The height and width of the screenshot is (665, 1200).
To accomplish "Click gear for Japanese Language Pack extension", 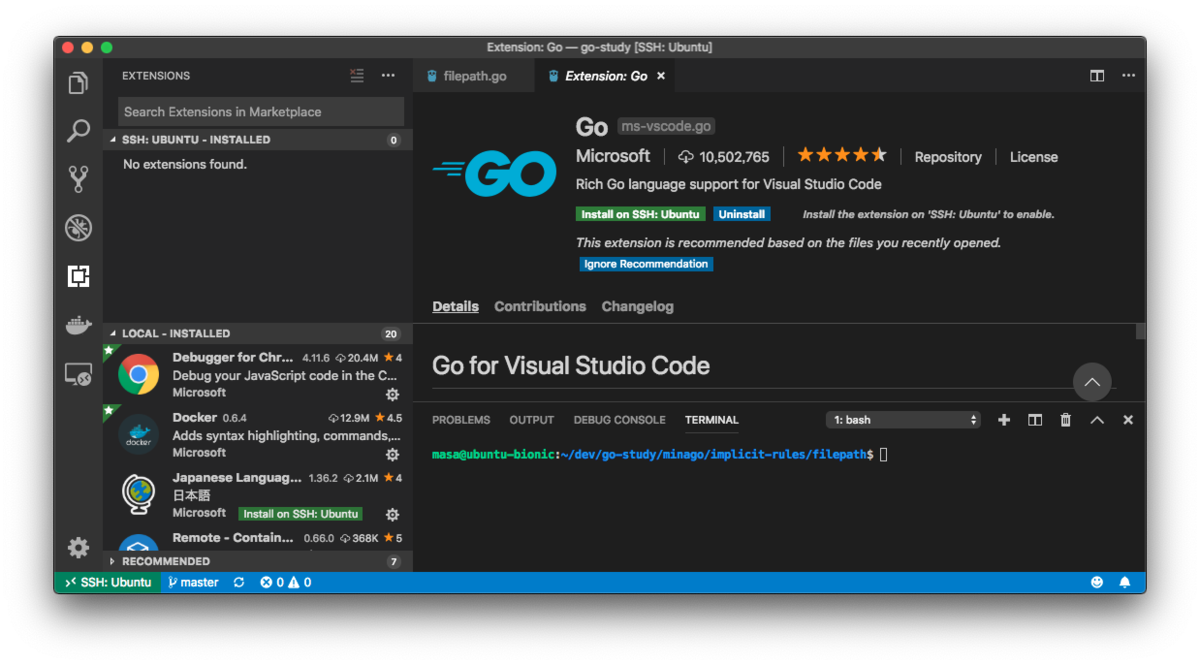I will tap(393, 515).
